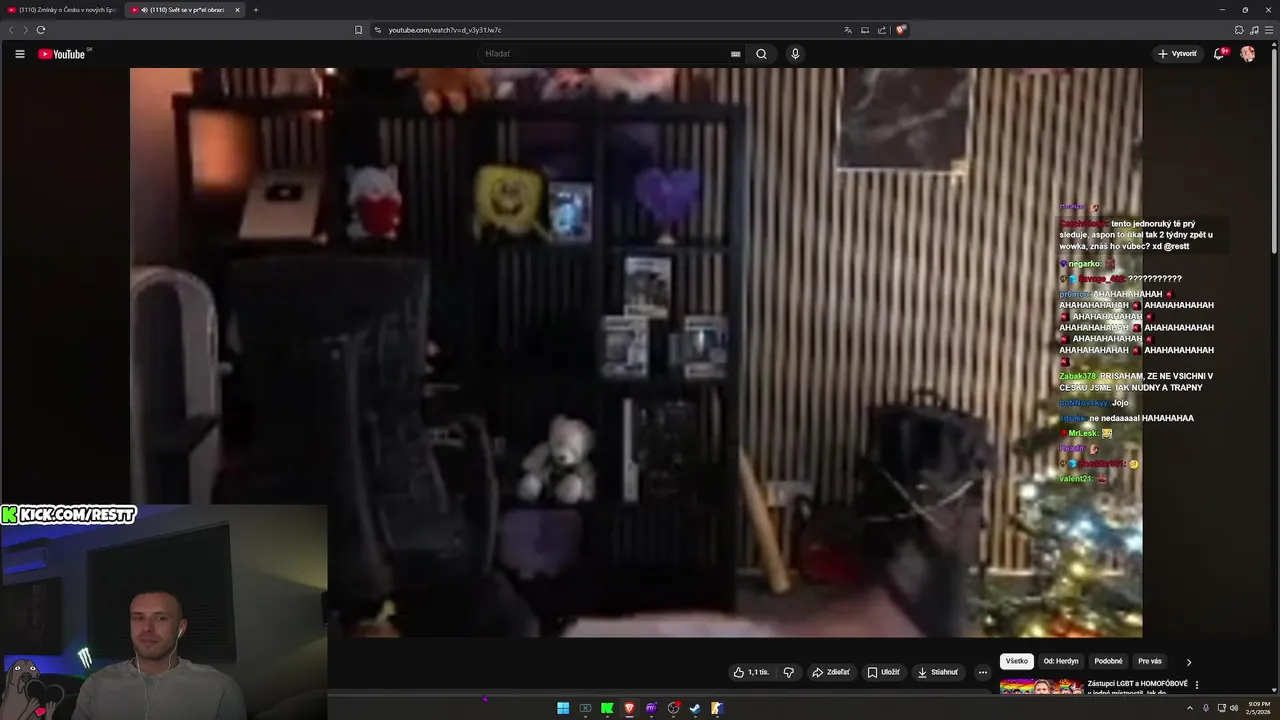Image resolution: width=1280 pixels, height=720 pixels.
Task: Reload the current page
Action: click(x=41, y=30)
